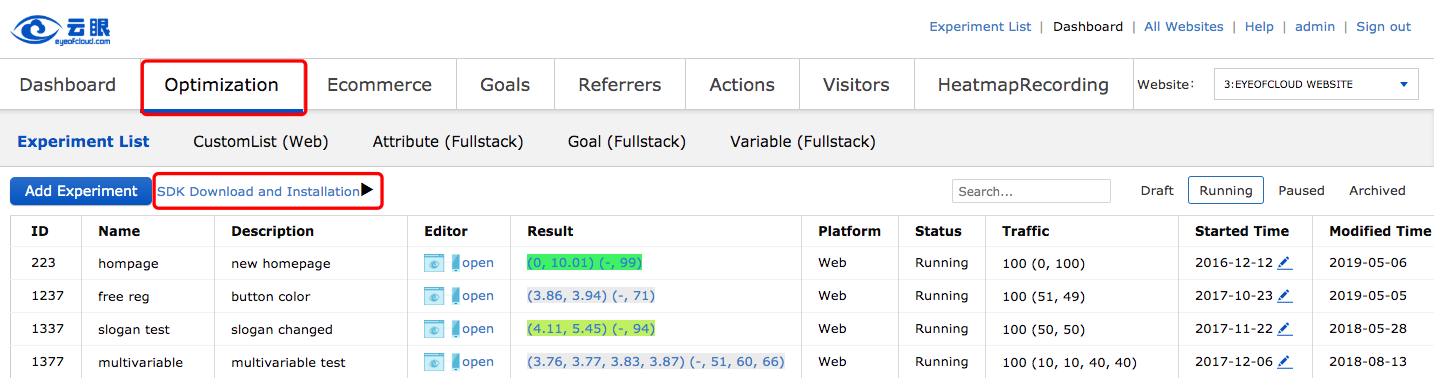Edit started time pencil for free reg

(x=1285, y=296)
